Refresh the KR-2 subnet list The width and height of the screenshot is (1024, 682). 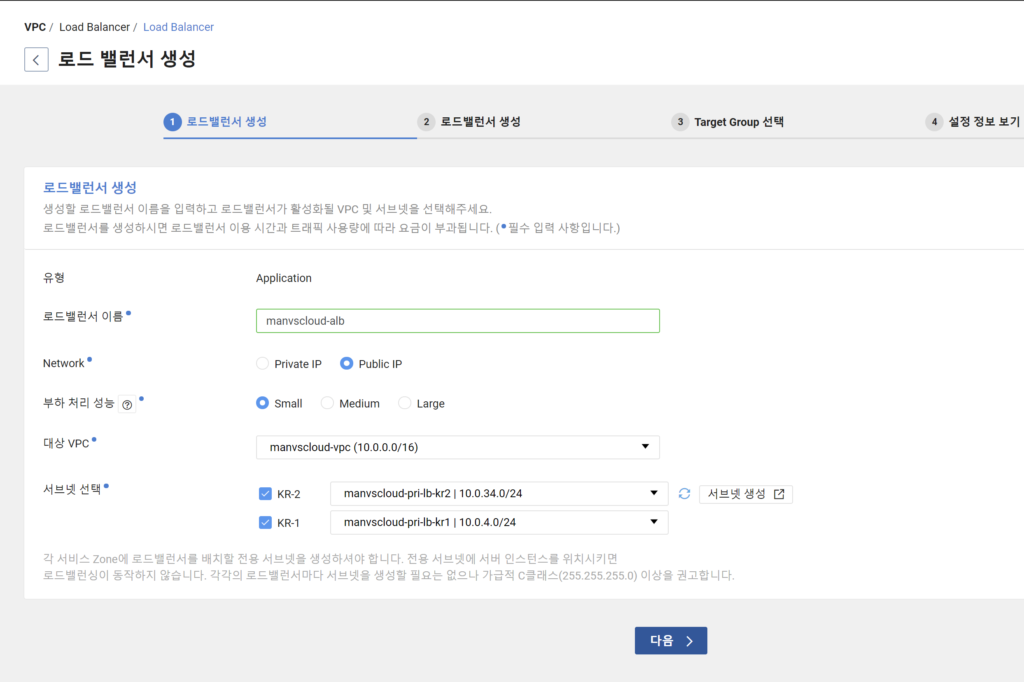coord(686,493)
